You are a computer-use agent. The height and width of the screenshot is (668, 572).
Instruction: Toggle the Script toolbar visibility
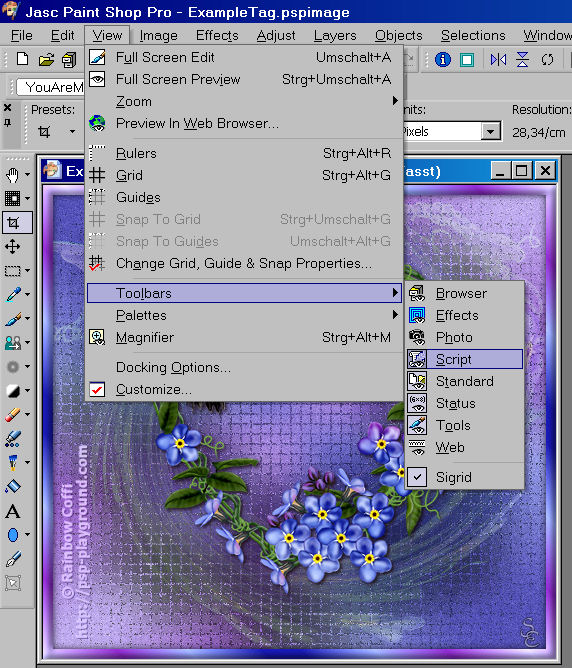464,359
